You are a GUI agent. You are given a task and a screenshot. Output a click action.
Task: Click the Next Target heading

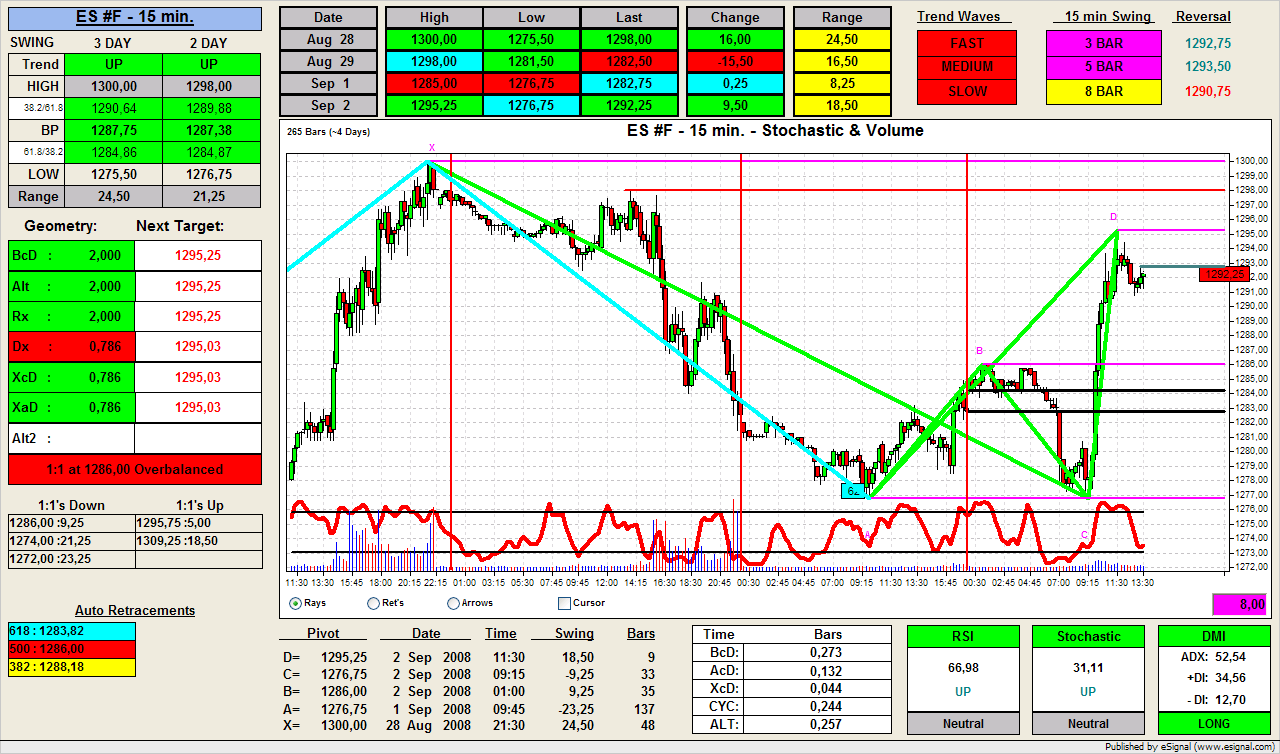point(180,226)
